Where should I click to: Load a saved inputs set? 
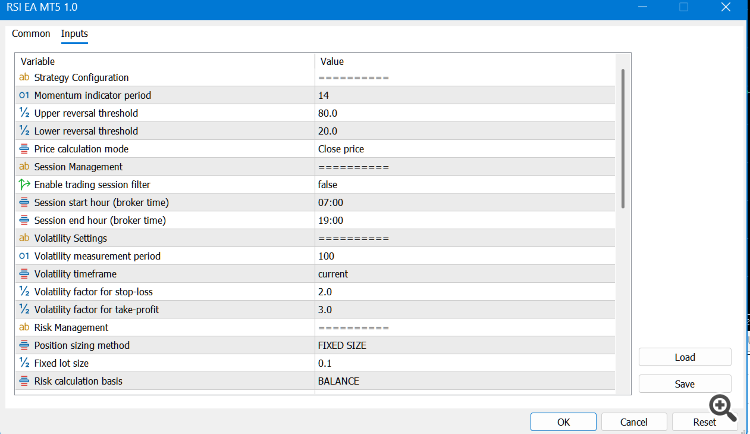tap(685, 357)
